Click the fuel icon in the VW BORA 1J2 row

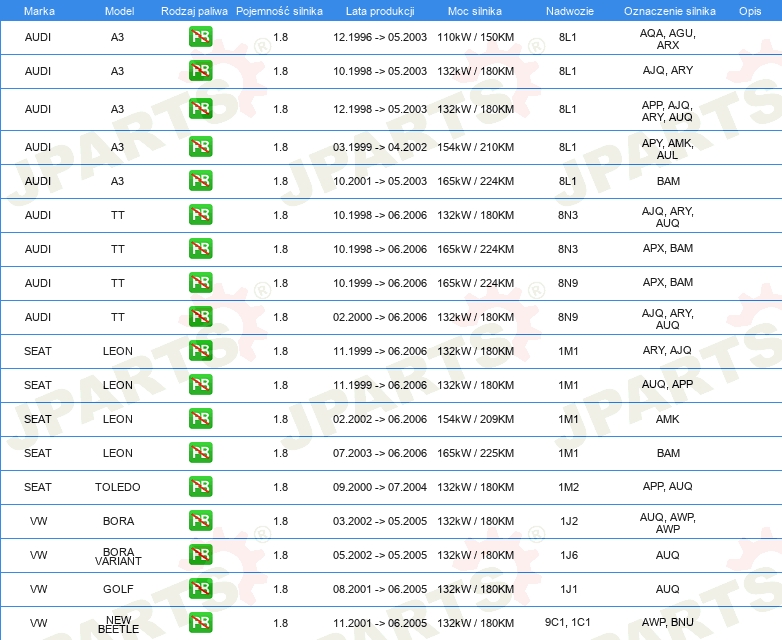click(x=200, y=520)
